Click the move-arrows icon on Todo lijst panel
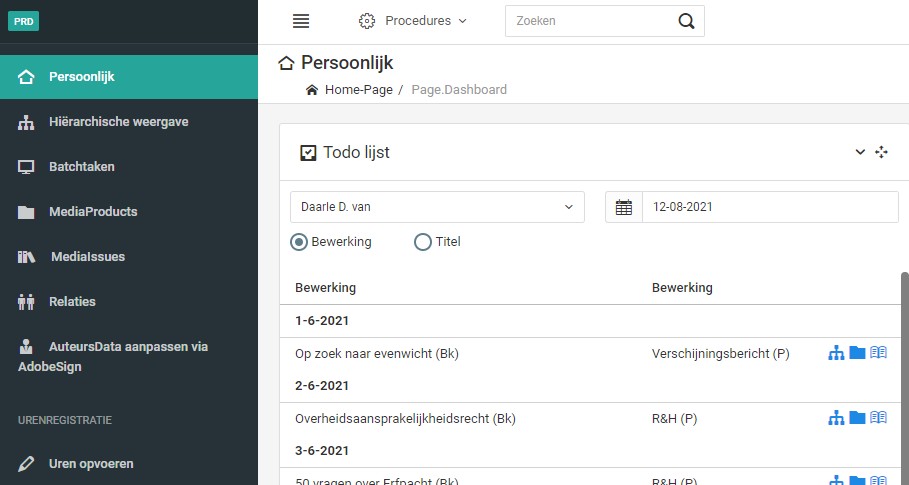The width and height of the screenshot is (909, 485). (881, 152)
